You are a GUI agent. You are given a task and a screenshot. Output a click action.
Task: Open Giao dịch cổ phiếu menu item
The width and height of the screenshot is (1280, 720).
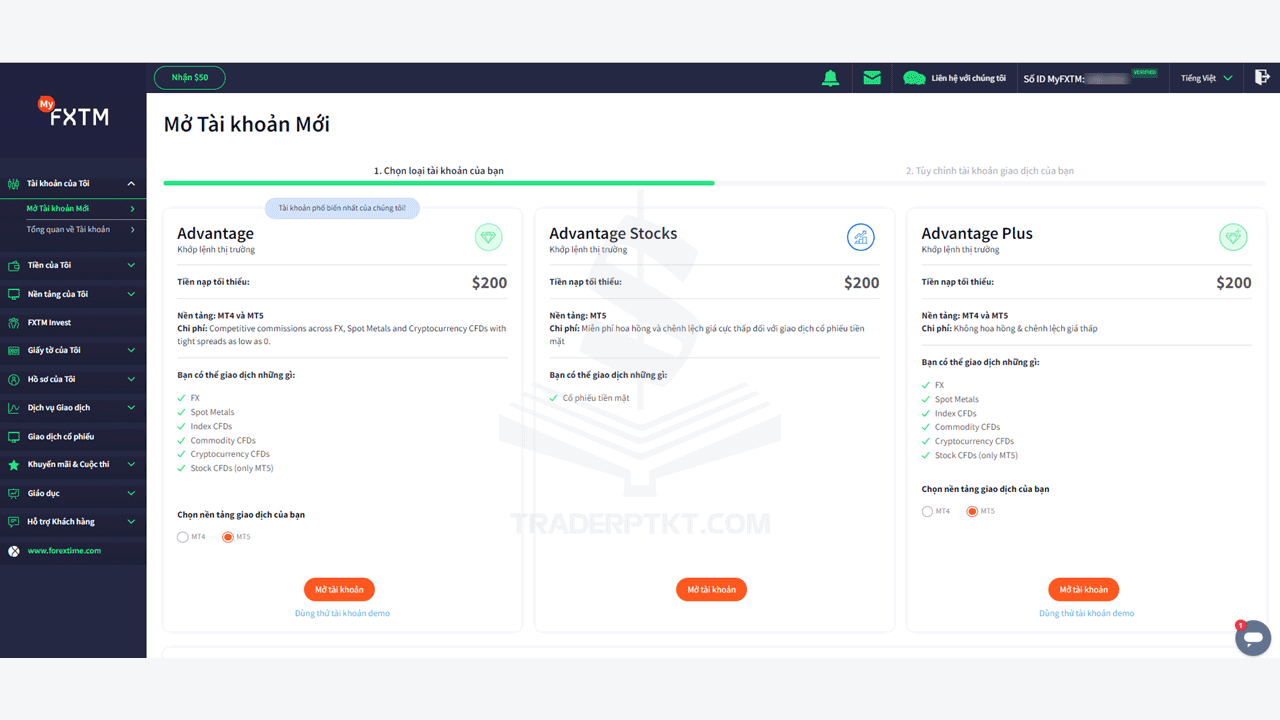73,437
